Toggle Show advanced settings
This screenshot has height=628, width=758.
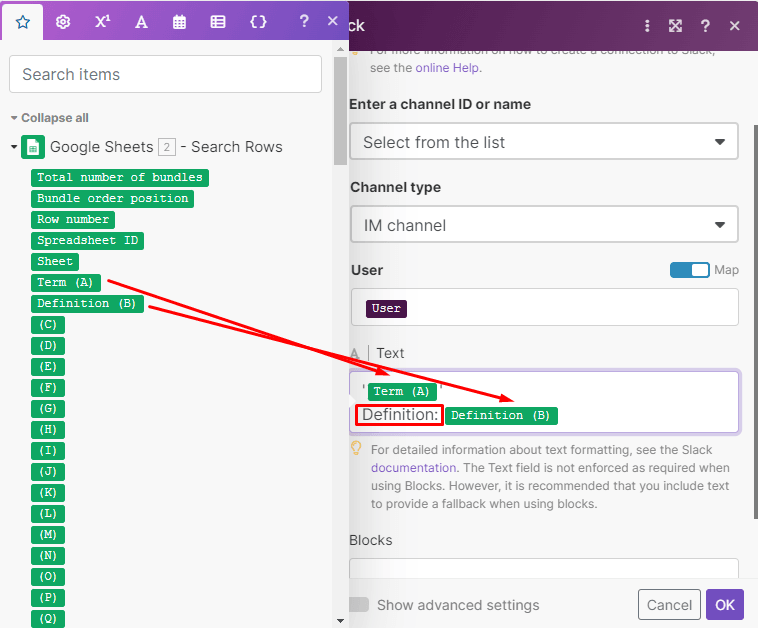tap(359, 605)
